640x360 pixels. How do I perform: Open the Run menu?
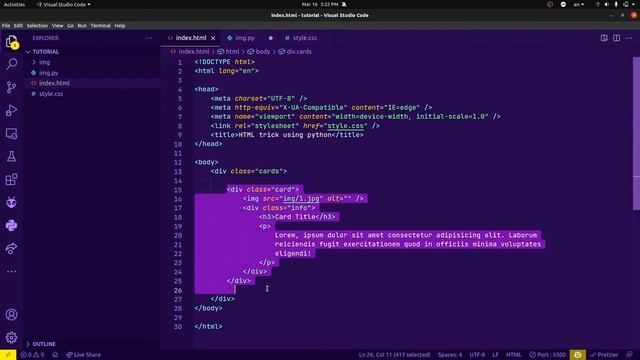point(82,26)
